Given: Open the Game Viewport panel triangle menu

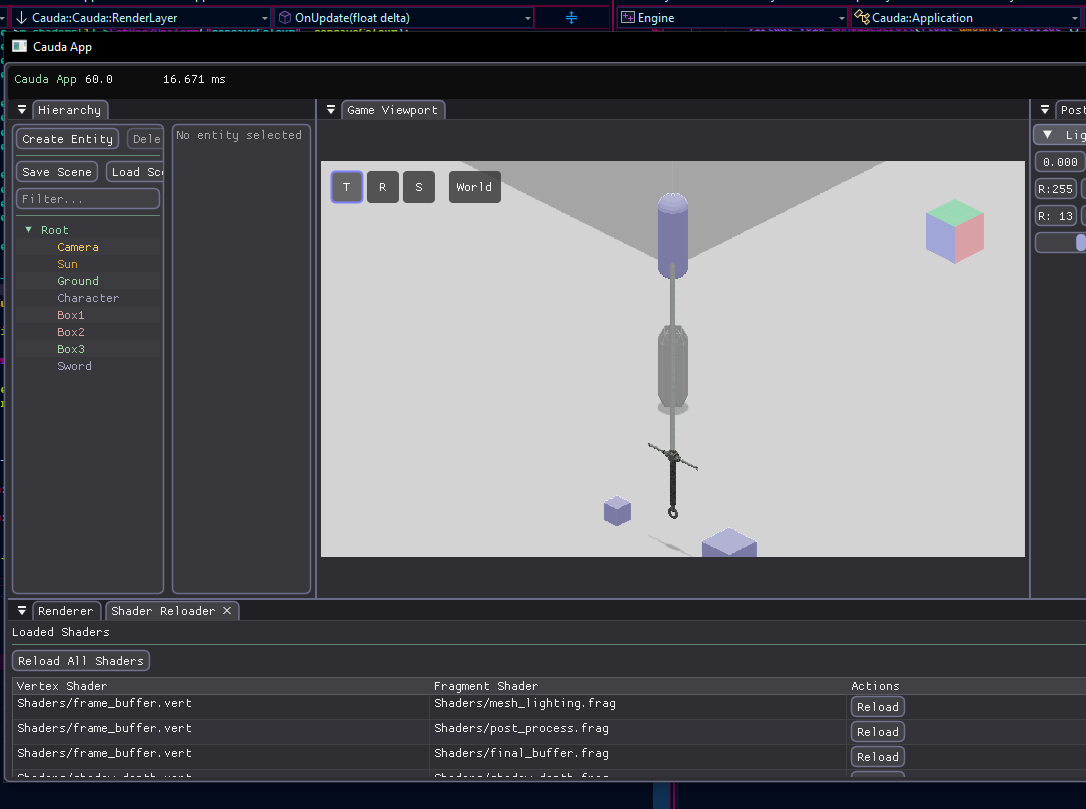Looking at the screenshot, I should point(331,110).
